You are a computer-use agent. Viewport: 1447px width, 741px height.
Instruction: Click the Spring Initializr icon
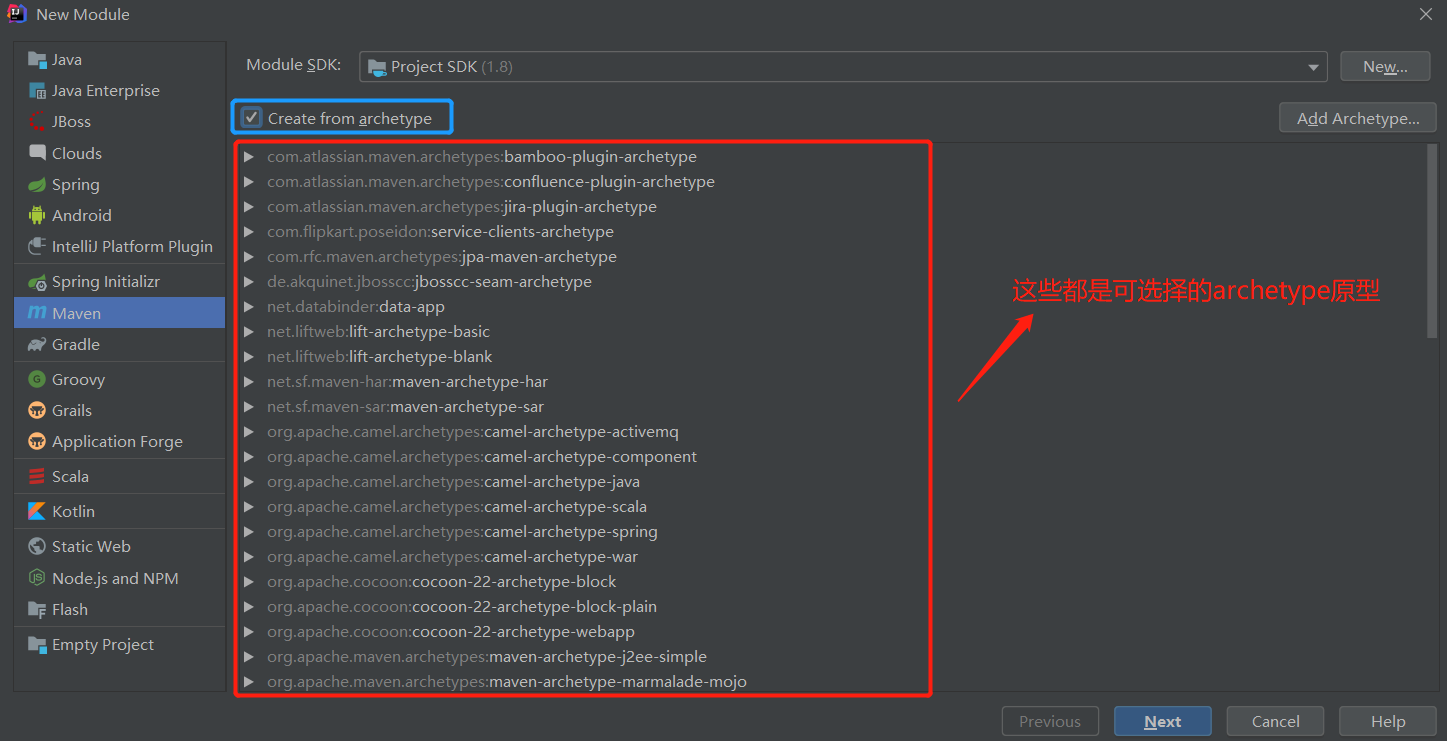coord(37,282)
